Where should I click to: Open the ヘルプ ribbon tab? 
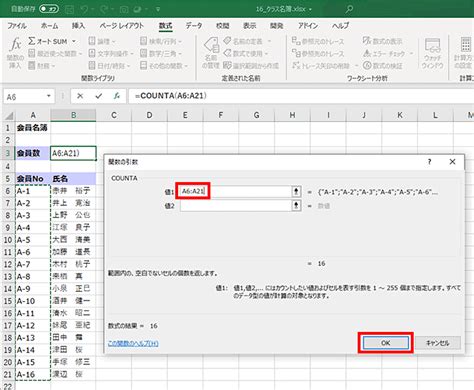tap(340, 26)
